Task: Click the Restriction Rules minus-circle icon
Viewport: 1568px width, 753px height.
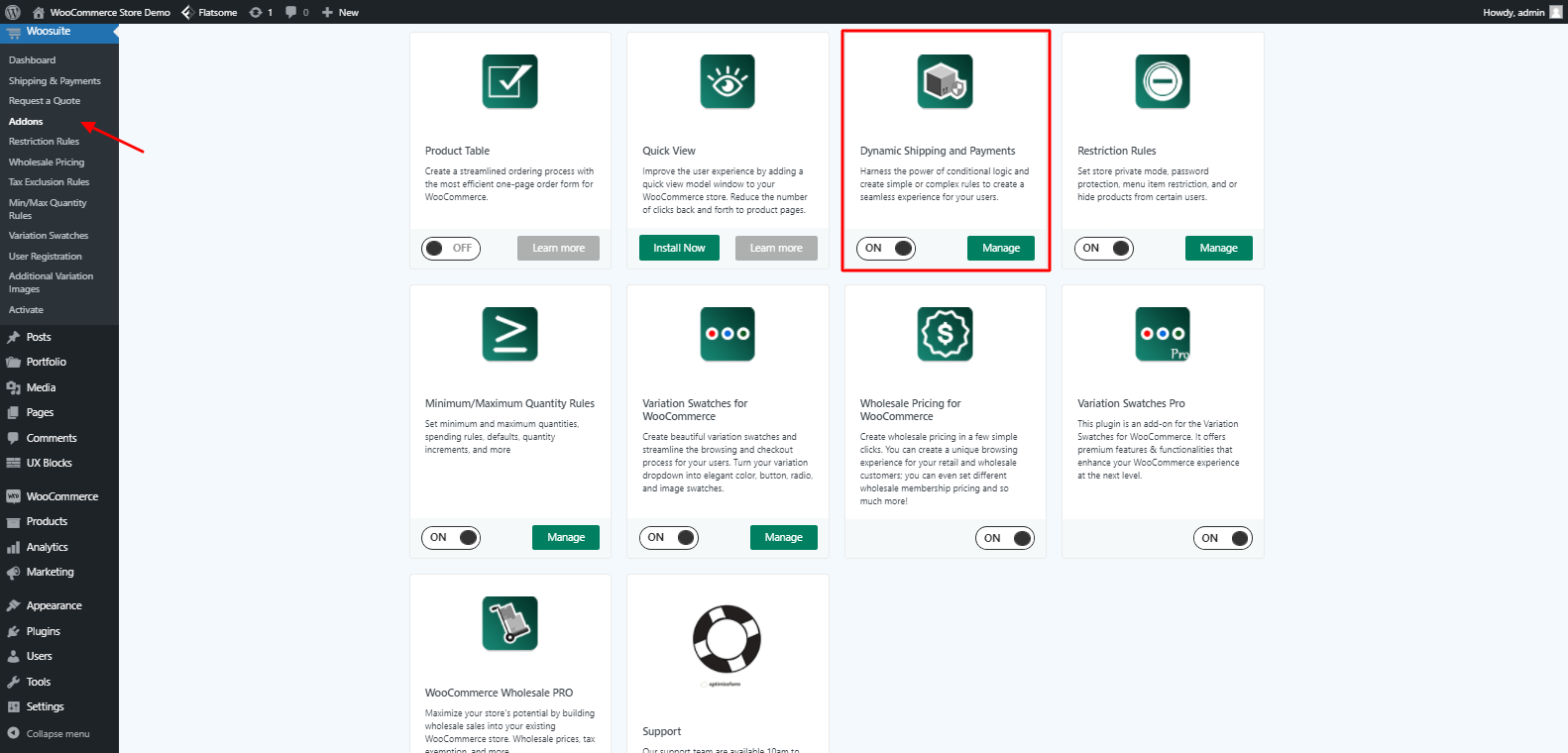Action: coord(1163,81)
